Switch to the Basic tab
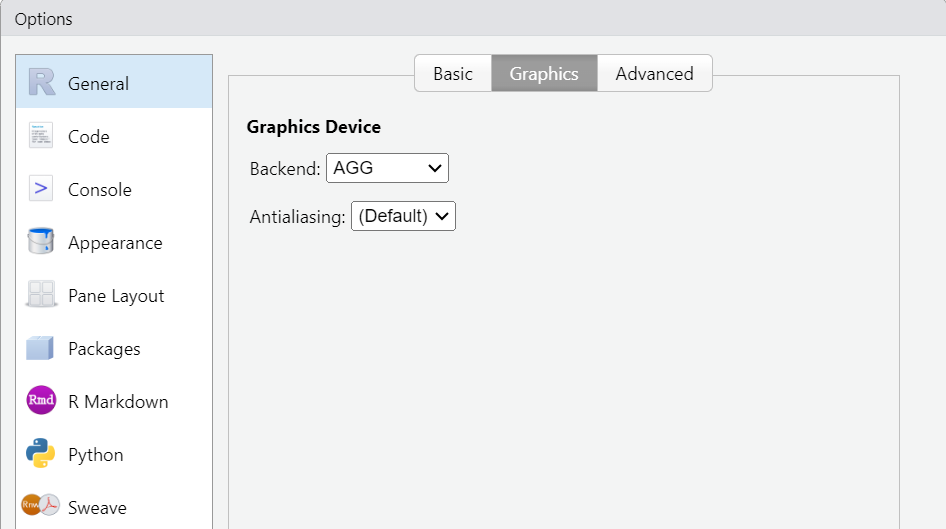 point(453,74)
